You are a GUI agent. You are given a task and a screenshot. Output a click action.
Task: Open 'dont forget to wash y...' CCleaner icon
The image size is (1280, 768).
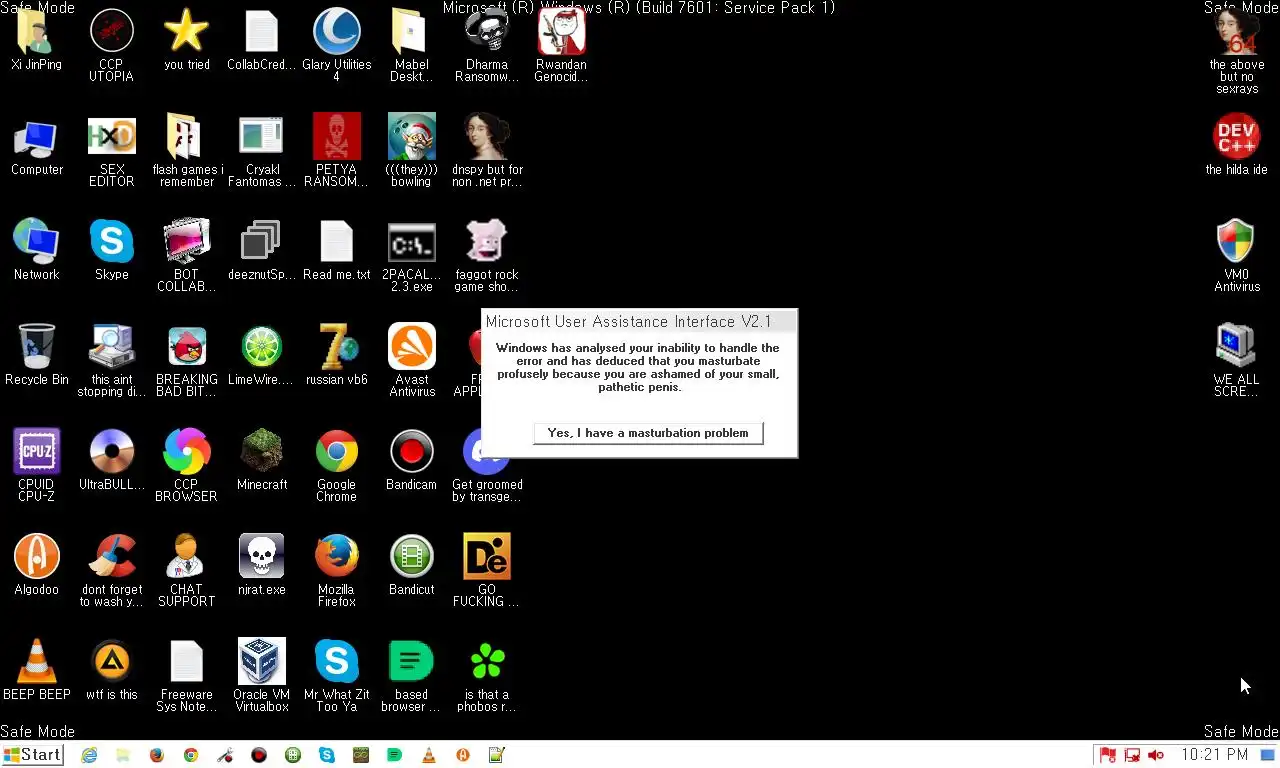(x=112, y=568)
